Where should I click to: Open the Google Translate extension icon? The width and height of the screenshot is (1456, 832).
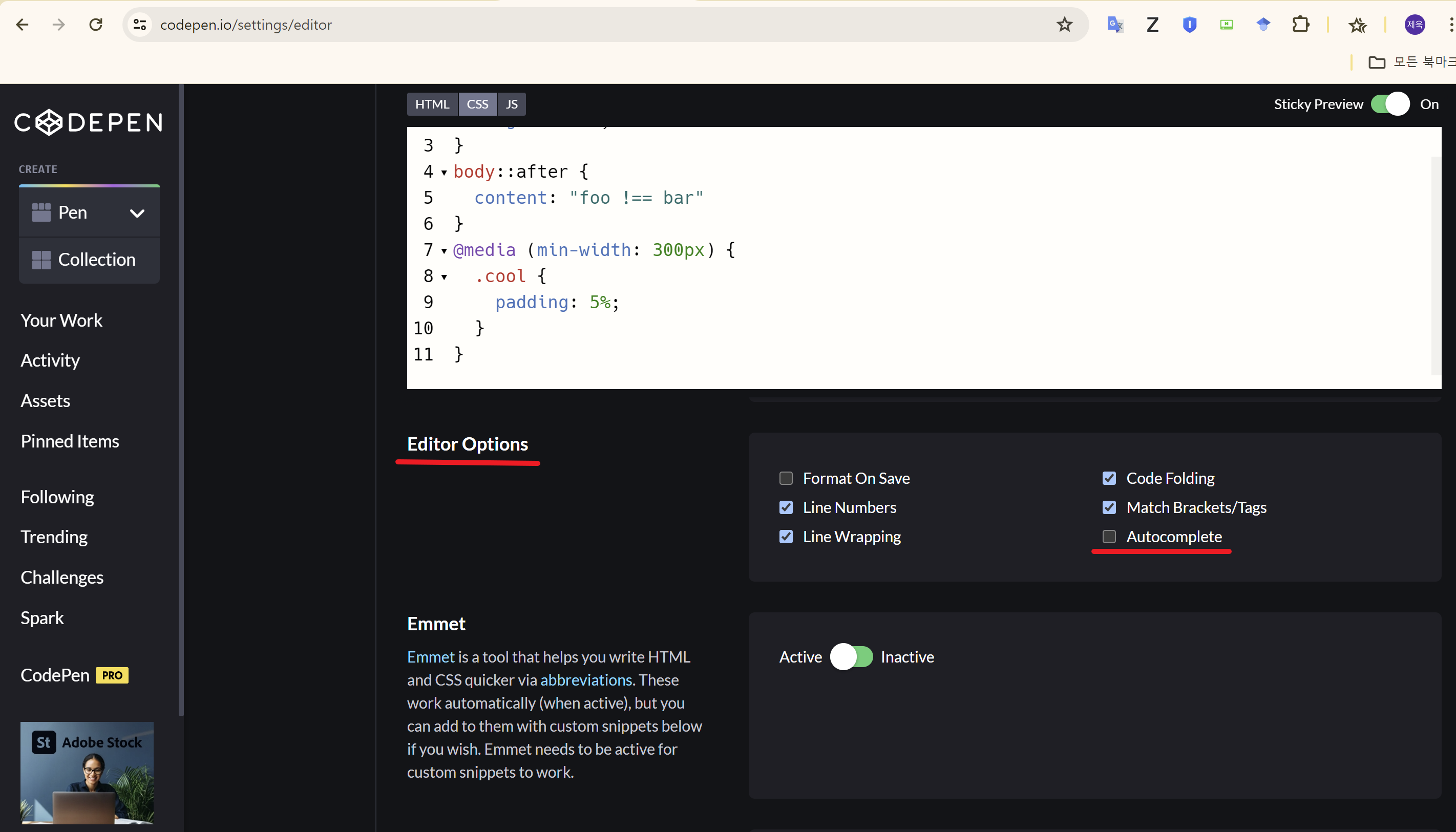coord(1115,25)
